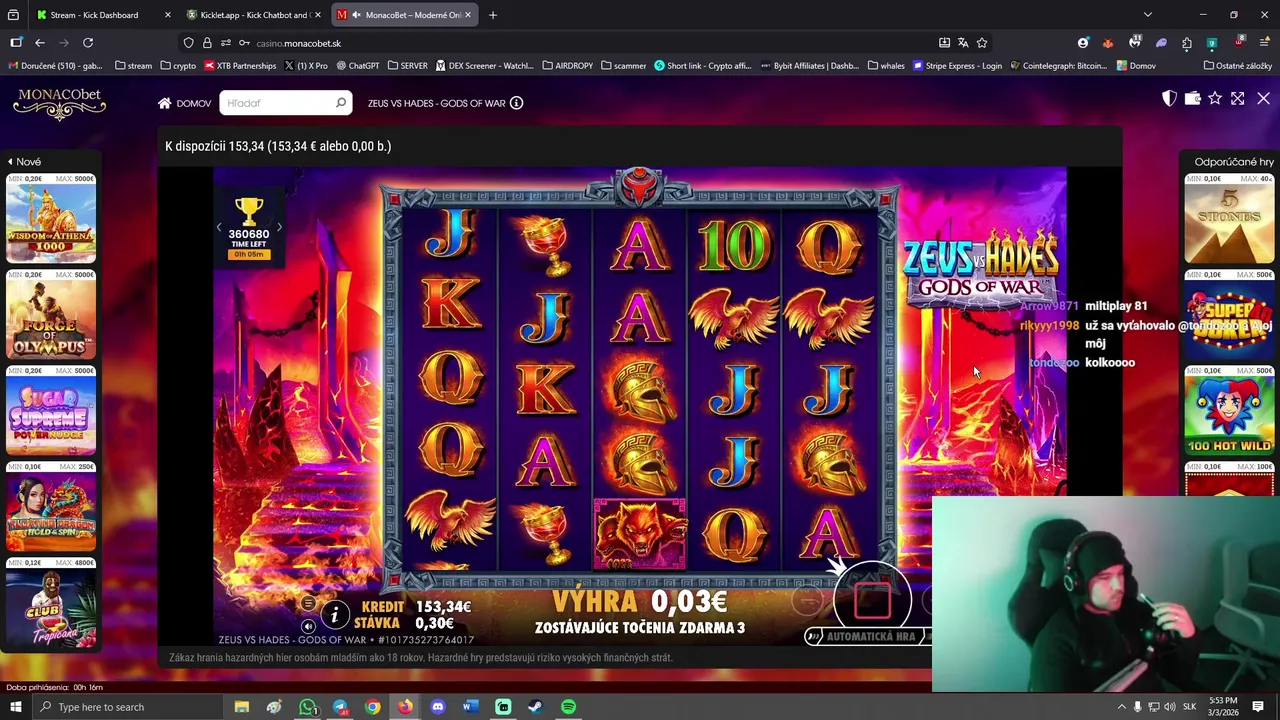
Task: Open the SERVER bookmarks folder
Action: 407,66
